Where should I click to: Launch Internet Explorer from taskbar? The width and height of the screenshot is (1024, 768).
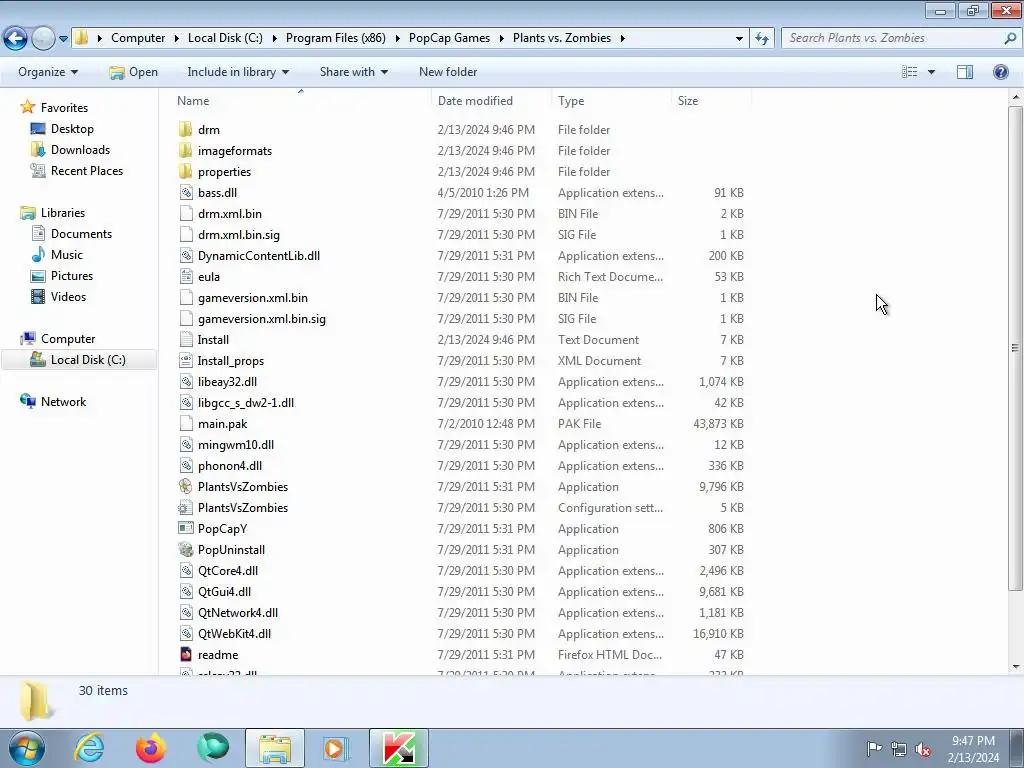tap(89, 748)
